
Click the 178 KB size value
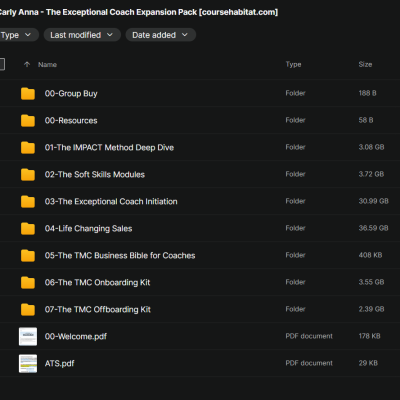(369, 336)
